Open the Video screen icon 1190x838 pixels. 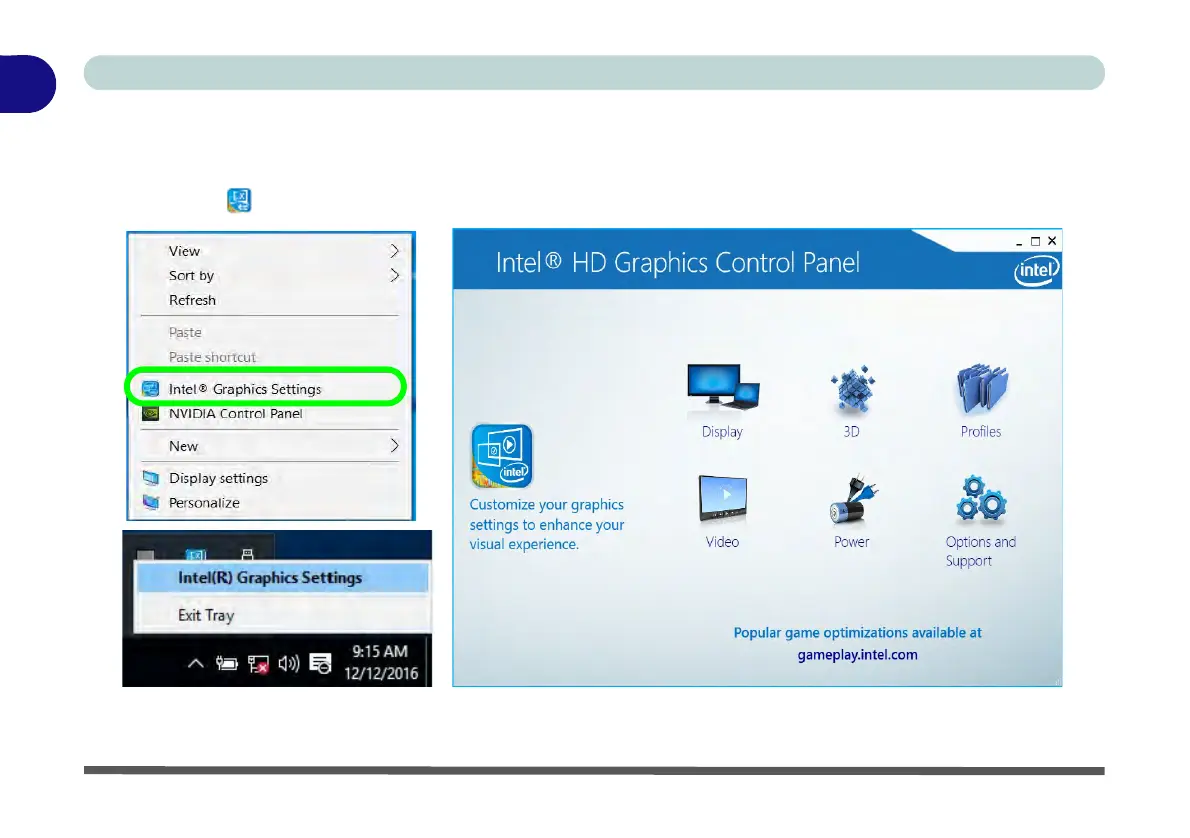tap(722, 499)
